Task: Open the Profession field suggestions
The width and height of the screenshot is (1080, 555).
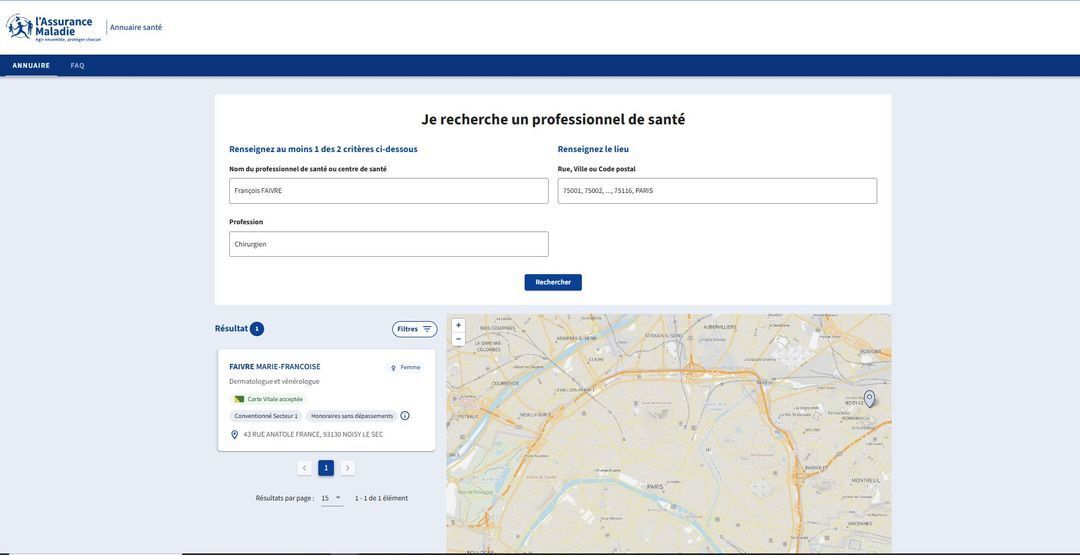Action: (388, 244)
